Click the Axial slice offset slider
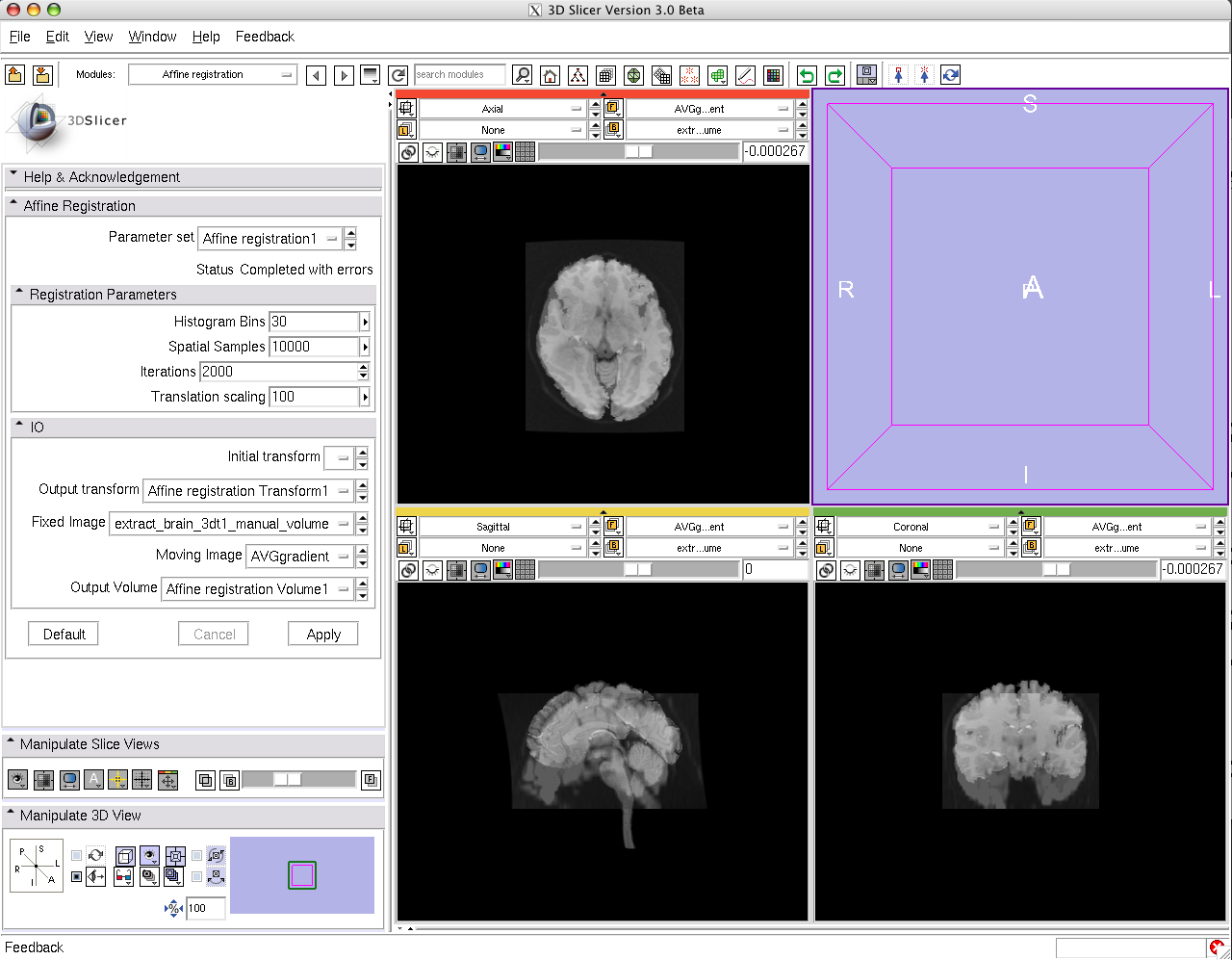The width and height of the screenshot is (1232, 960). pos(638,151)
